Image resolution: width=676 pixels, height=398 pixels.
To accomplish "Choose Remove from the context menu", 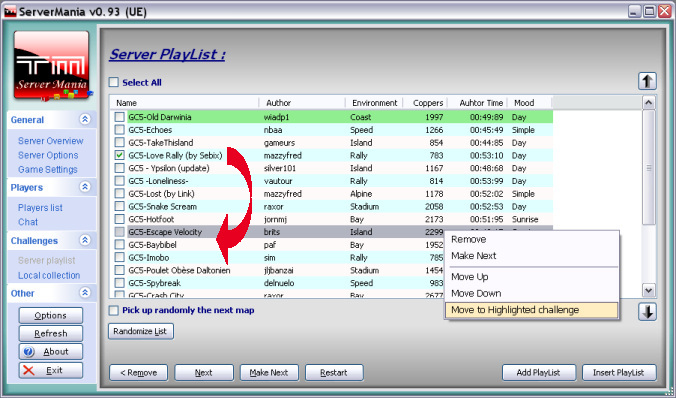I will 532,239.
